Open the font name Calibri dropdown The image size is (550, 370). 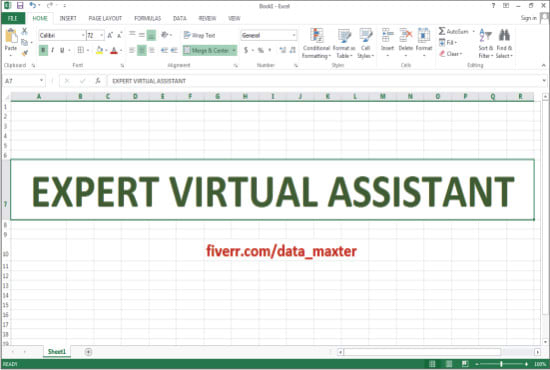click(83, 35)
